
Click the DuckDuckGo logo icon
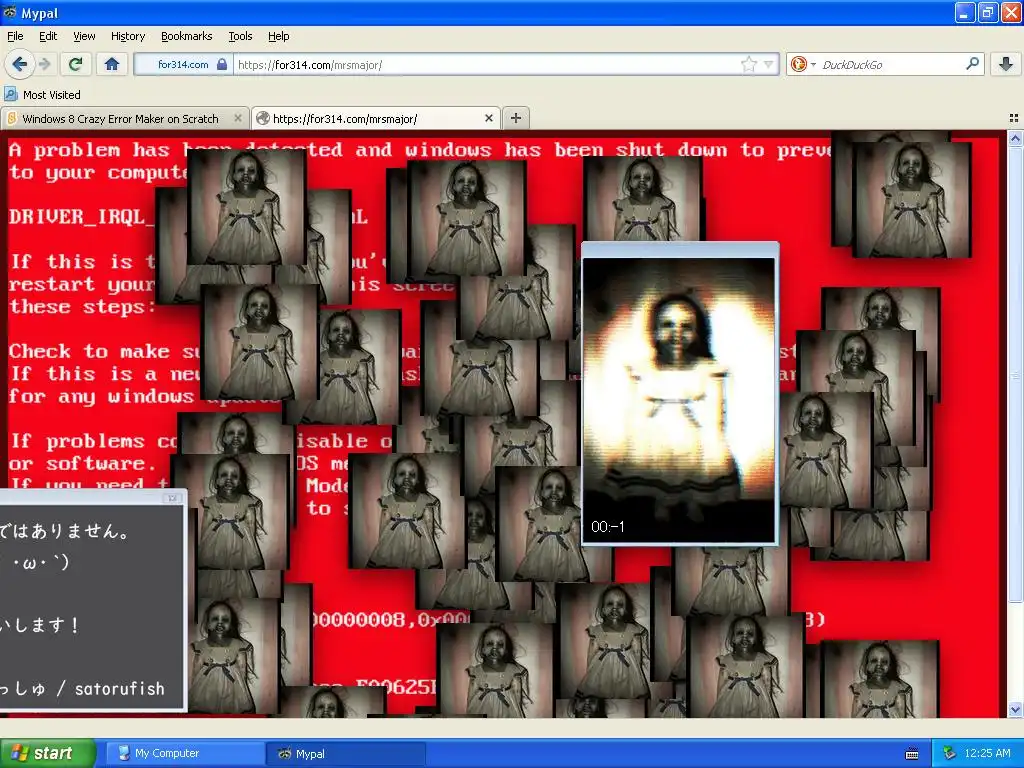click(798, 64)
